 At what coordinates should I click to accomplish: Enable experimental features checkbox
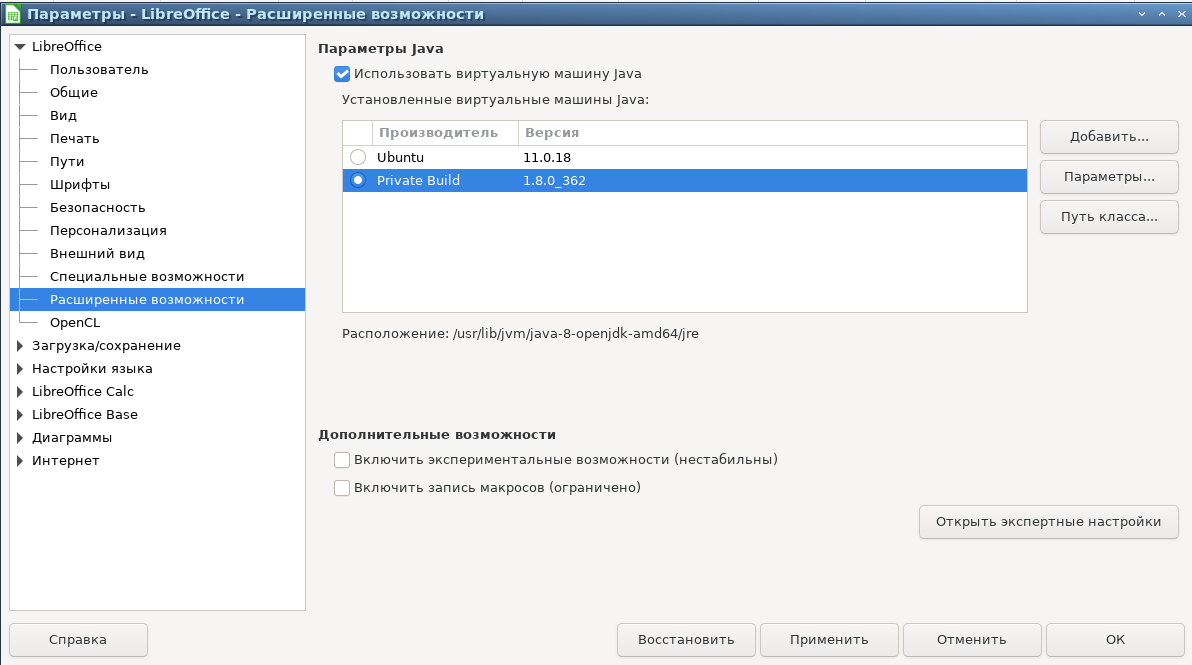[342, 460]
